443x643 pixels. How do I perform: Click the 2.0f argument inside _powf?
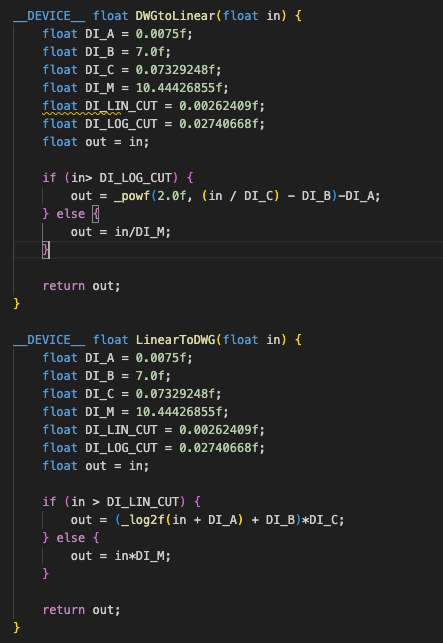click(x=172, y=196)
